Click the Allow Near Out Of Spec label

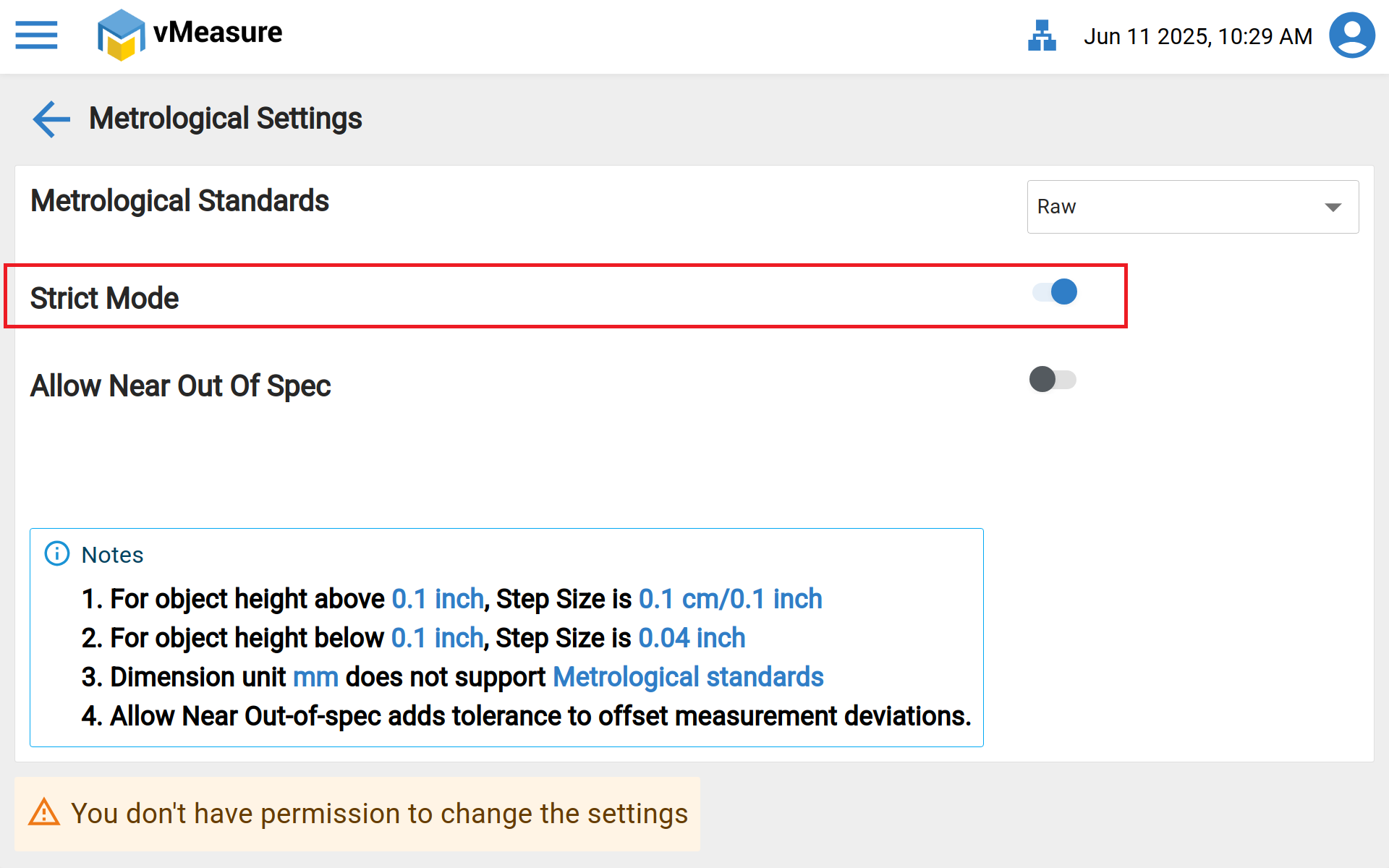tap(180, 386)
